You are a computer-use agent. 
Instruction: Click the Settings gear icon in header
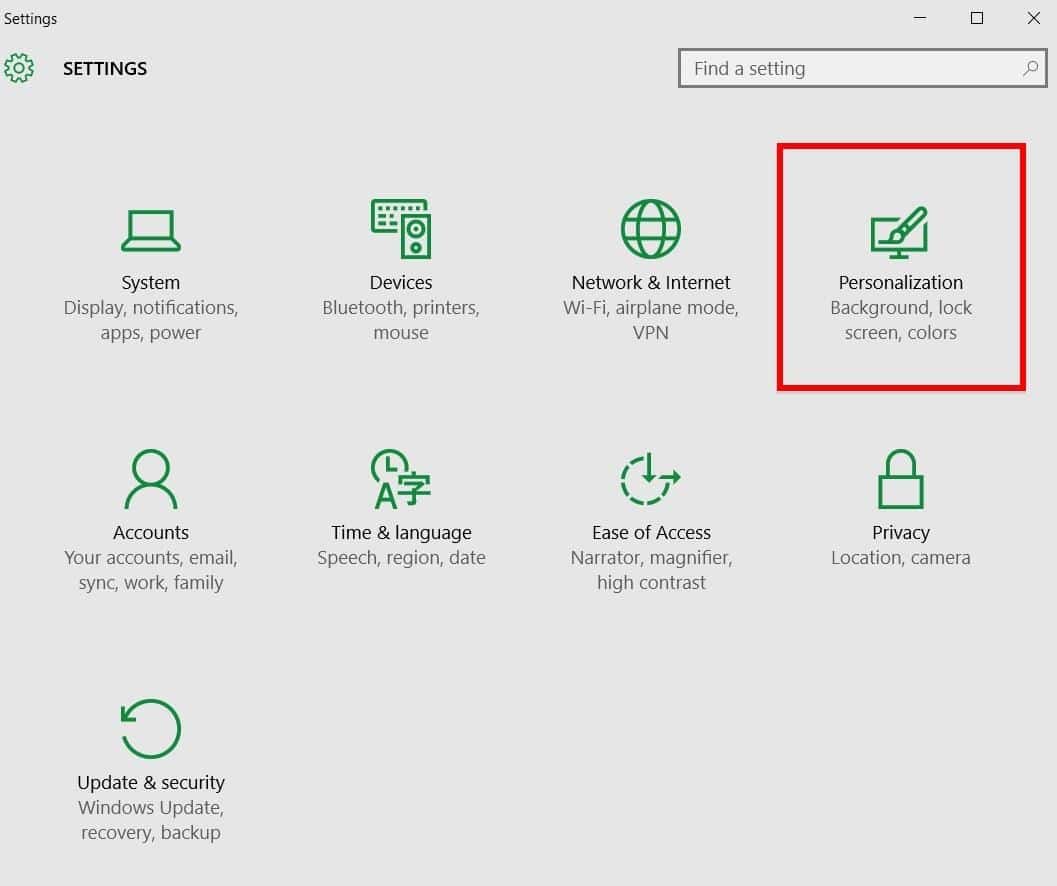click(19, 68)
